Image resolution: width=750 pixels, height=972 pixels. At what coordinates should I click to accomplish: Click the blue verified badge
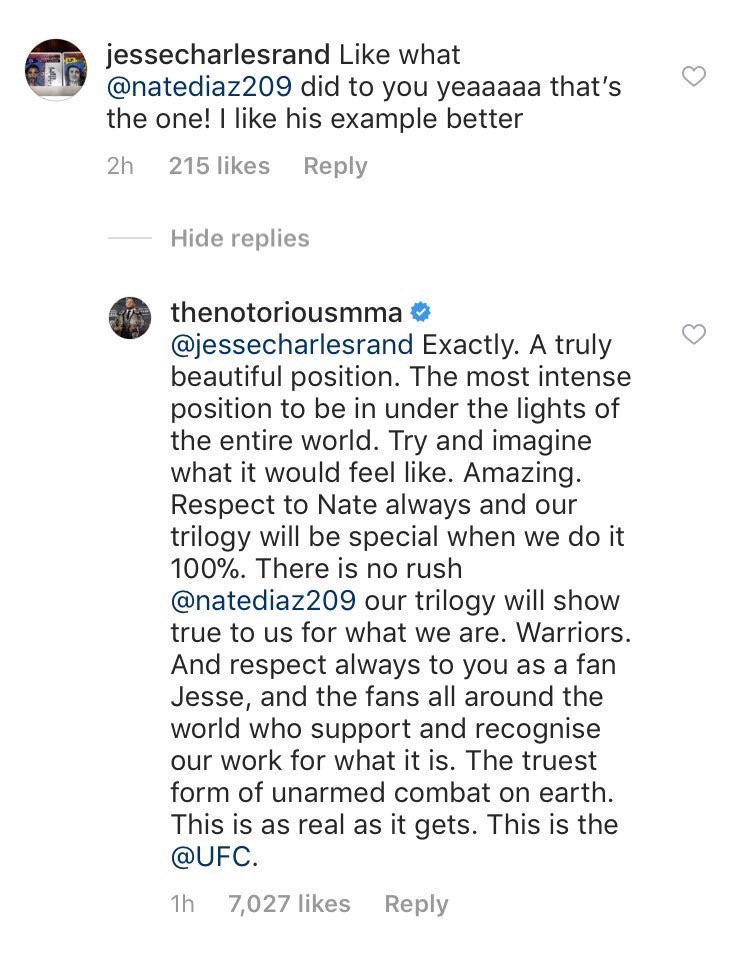pos(421,312)
